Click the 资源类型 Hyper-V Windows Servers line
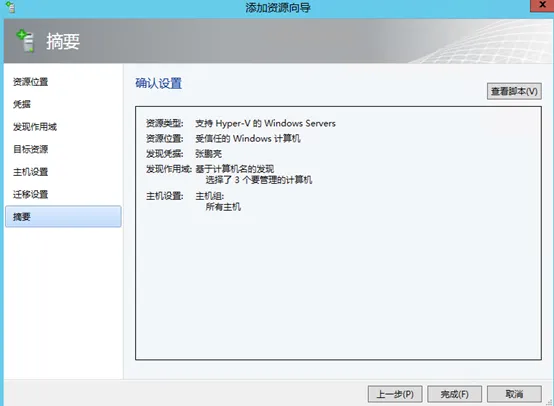The width and height of the screenshot is (554, 406). pyautogui.click(x=241, y=123)
